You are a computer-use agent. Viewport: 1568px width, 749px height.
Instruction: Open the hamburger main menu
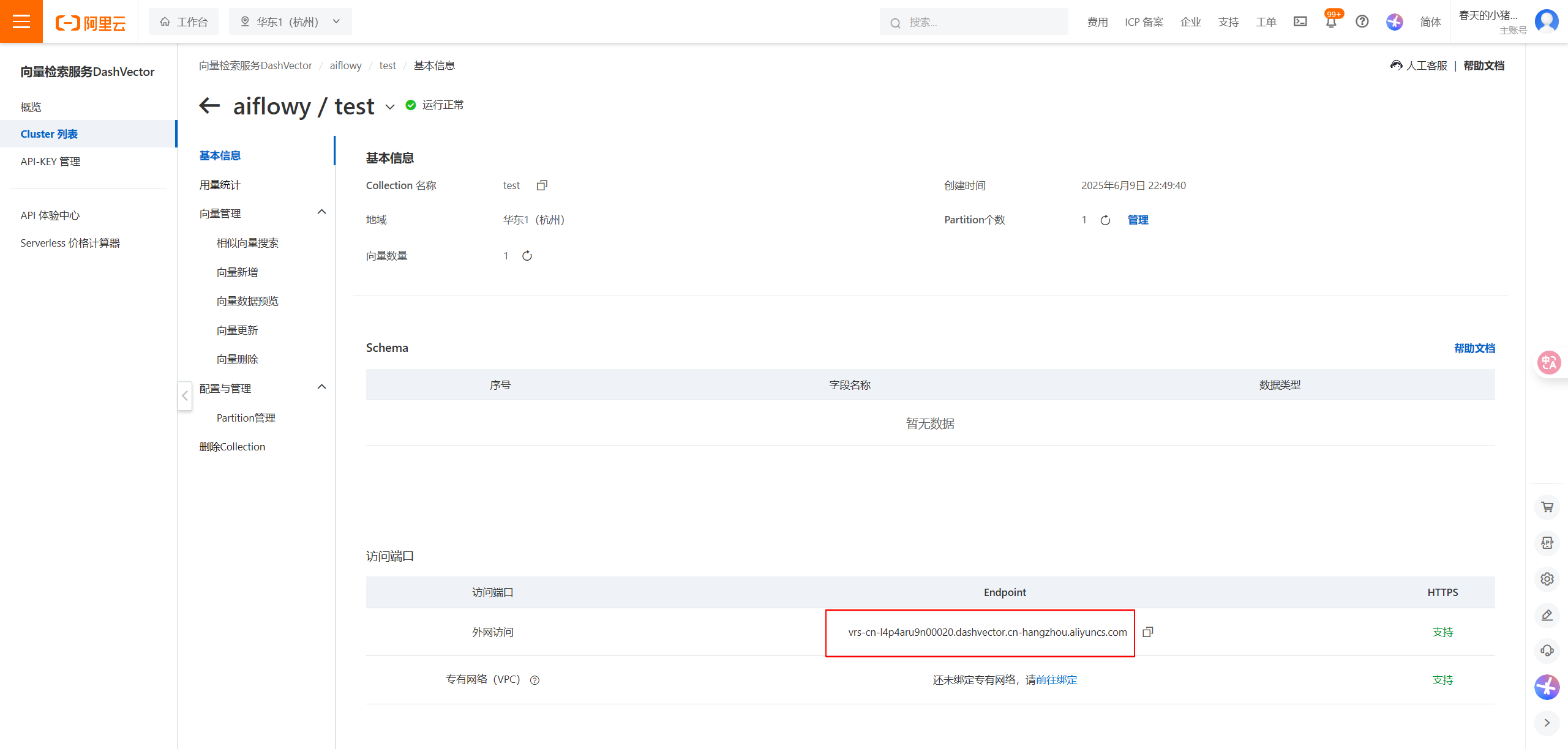pos(21,21)
